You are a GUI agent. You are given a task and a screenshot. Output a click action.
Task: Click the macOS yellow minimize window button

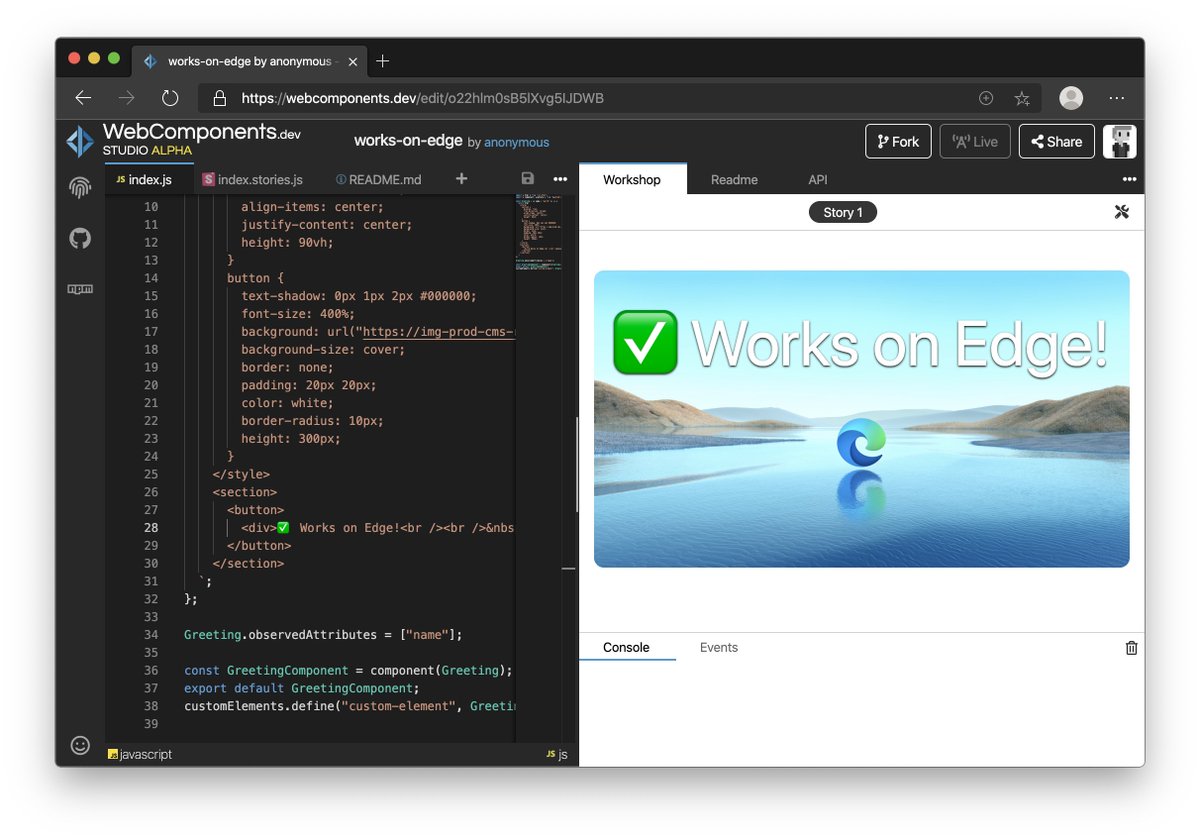(x=94, y=58)
